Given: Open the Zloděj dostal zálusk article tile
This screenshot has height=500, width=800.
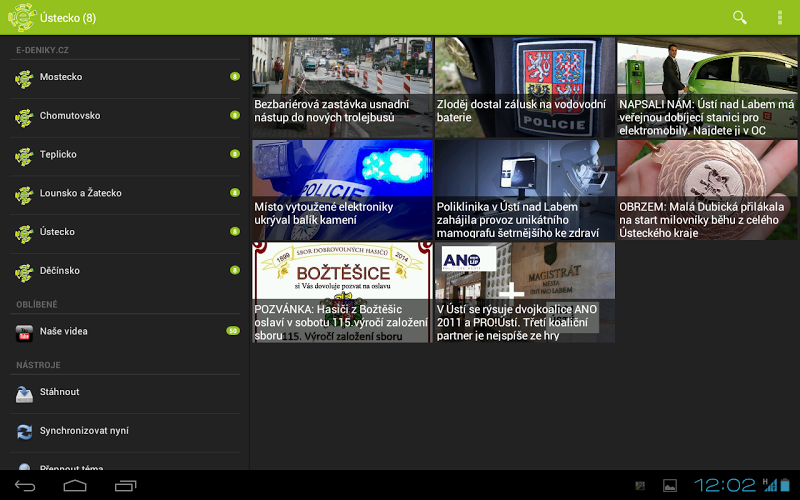Looking at the screenshot, I should [524, 87].
